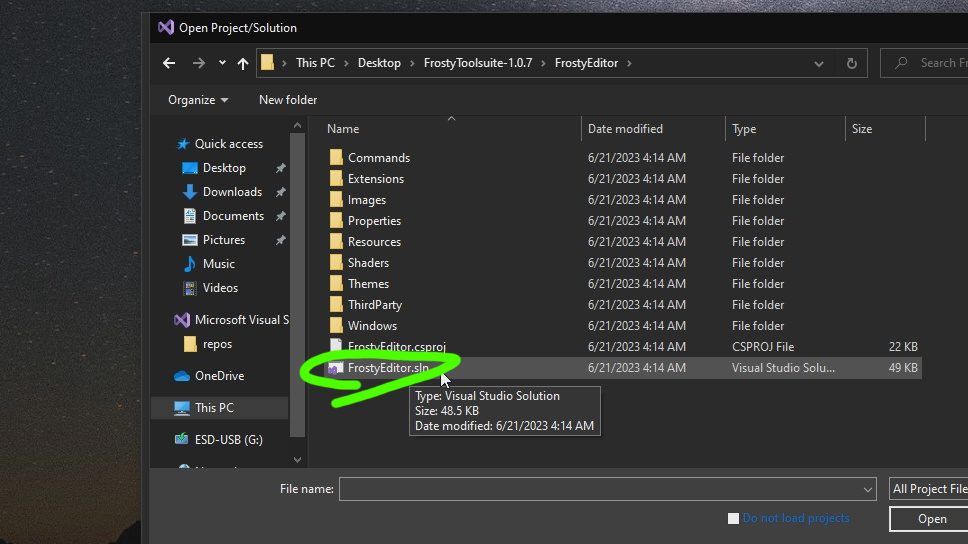
Task: Select the ThirdParty folder
Action: (x=375, y=305)
